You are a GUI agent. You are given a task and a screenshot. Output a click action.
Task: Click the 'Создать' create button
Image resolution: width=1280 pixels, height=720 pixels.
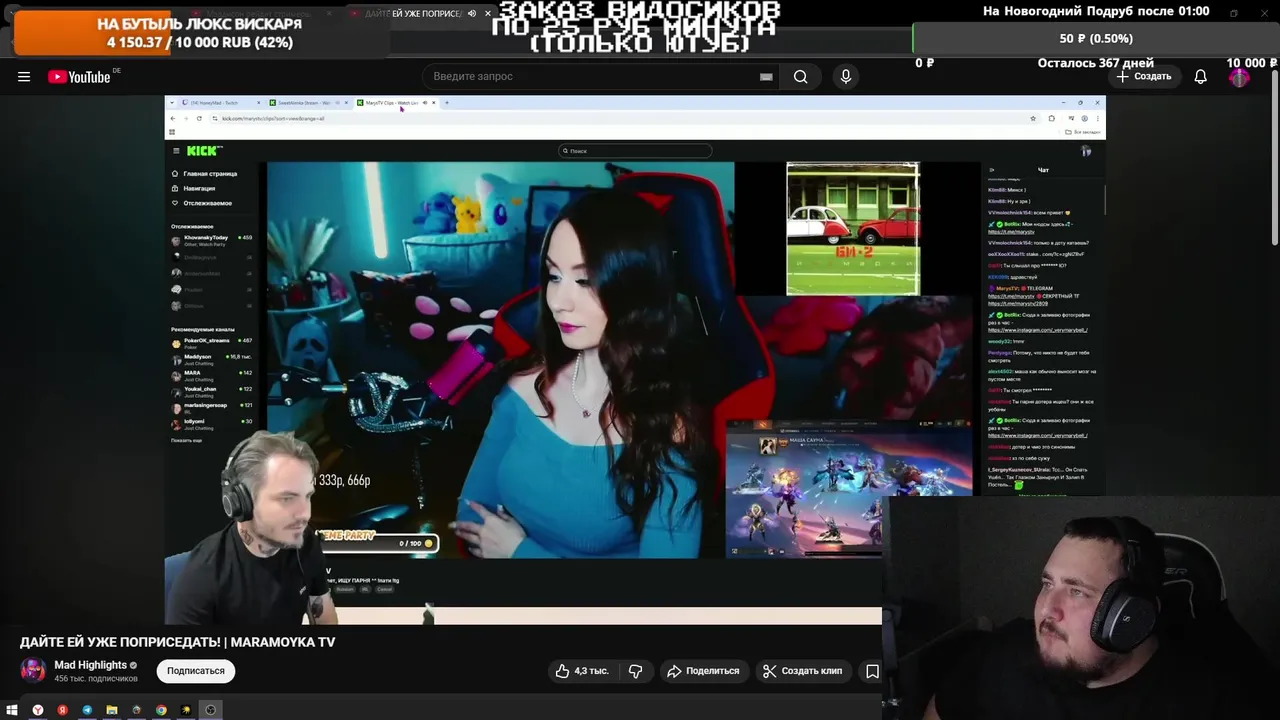tap(1144, 77)
